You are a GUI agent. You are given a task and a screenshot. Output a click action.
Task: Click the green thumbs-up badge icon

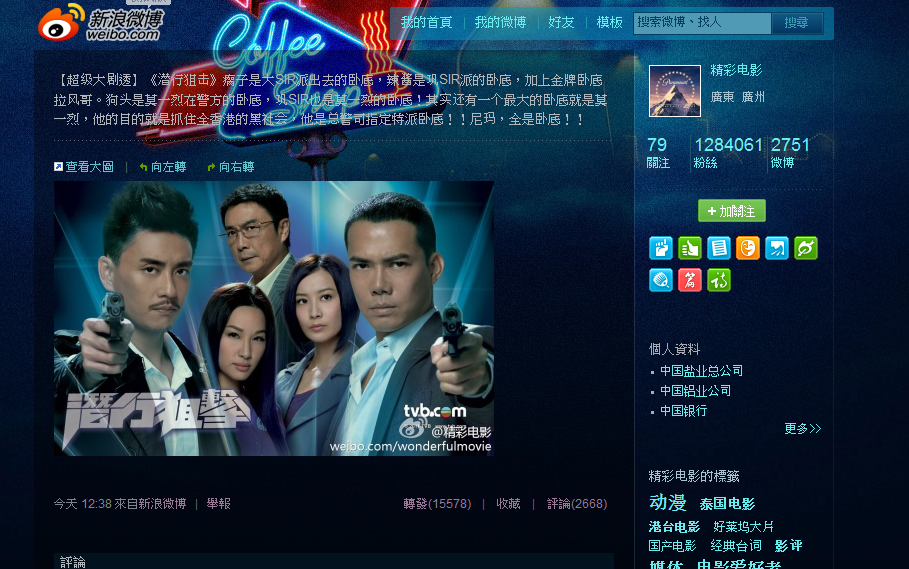(x=689, y=248)
